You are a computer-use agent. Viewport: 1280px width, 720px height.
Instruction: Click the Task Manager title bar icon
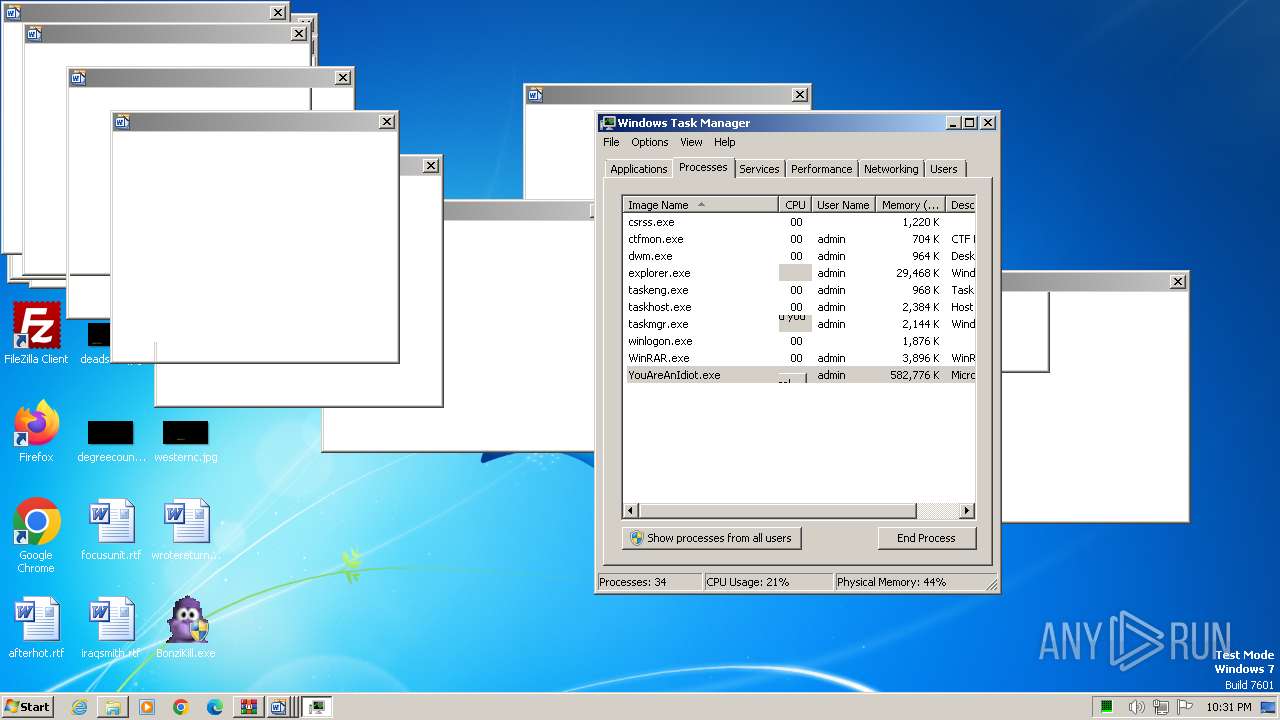click(x=607, y=123)
